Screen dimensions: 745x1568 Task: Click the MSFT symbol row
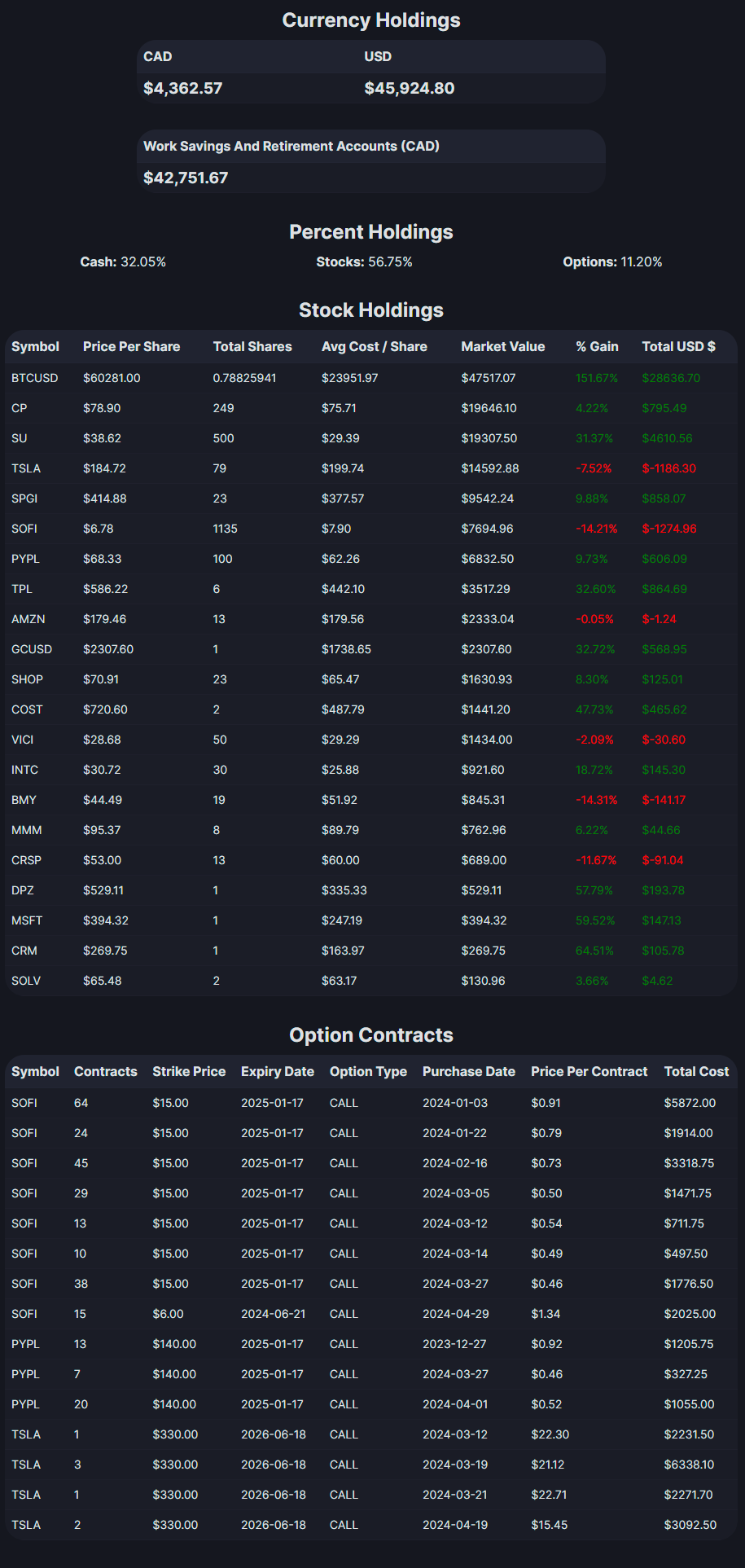click(x=371, y=921)
